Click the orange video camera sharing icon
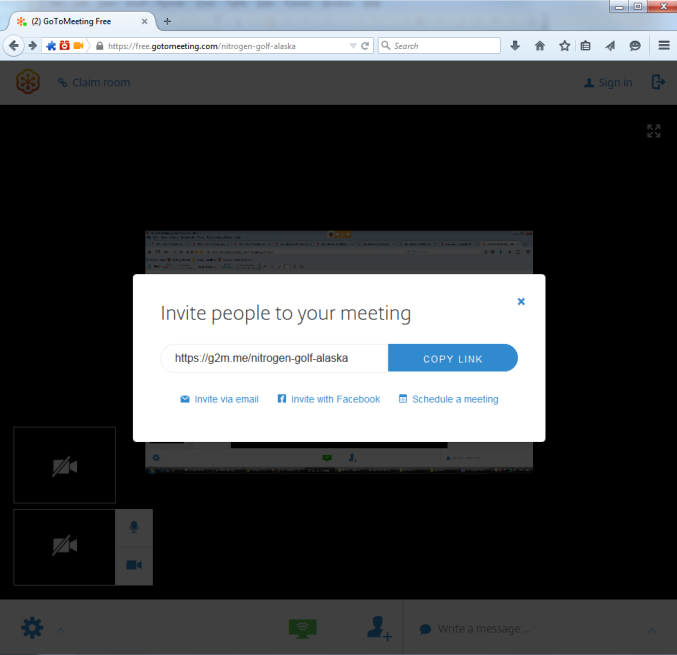Screen dimensions: 677x655 point(79,45)
